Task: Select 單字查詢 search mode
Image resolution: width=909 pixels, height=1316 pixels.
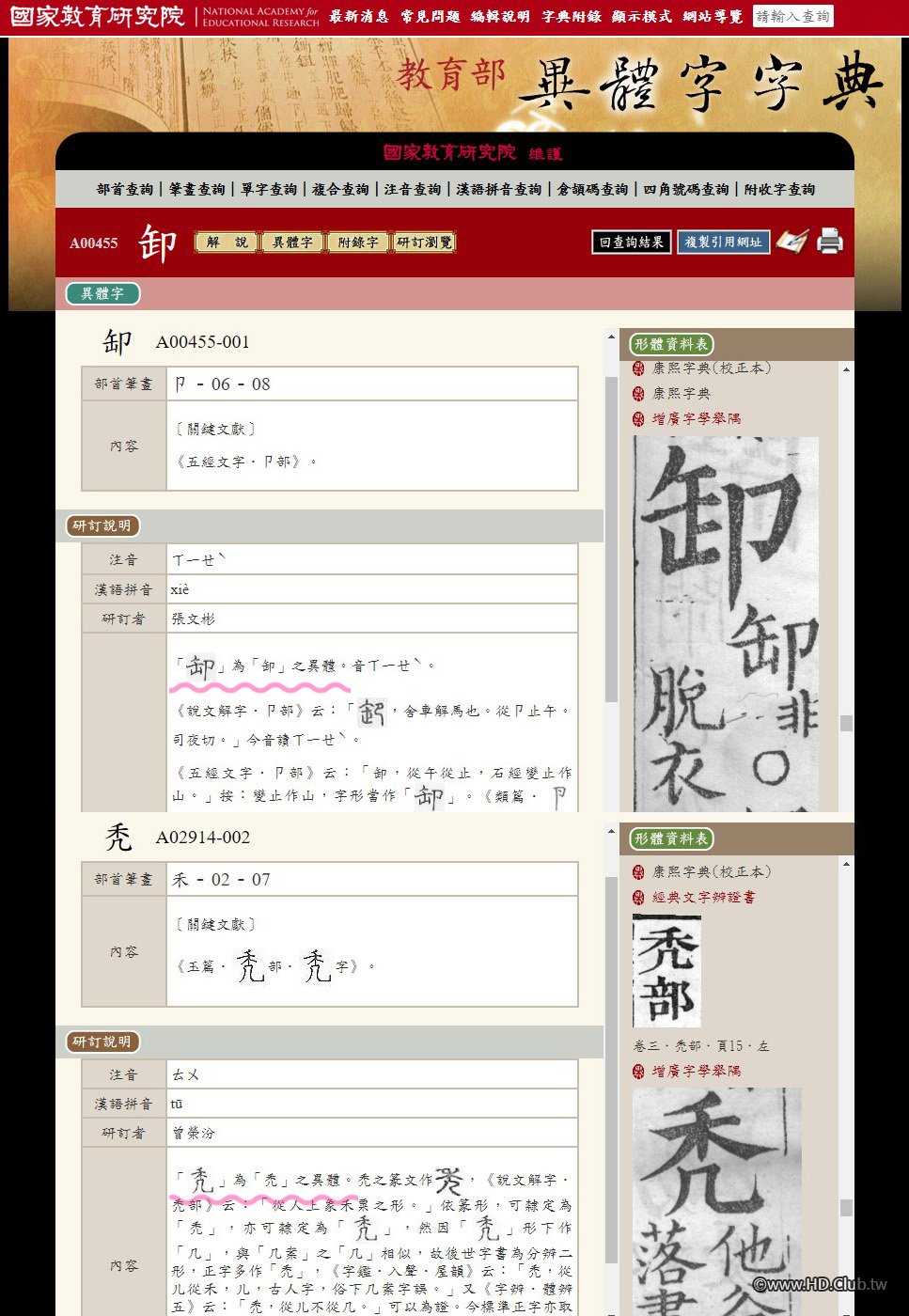Action: (x=269, y=189)
